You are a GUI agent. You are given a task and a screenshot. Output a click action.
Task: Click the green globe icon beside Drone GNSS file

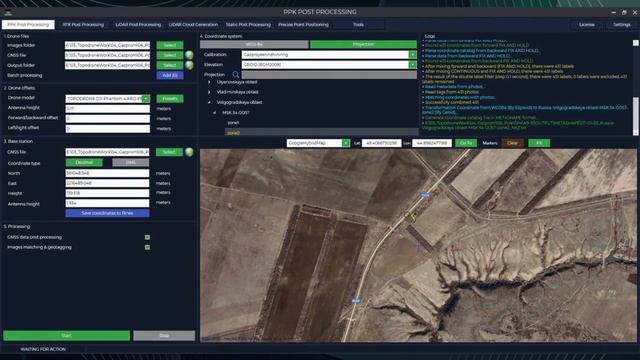pyautogui.click(x=189, y=55)
